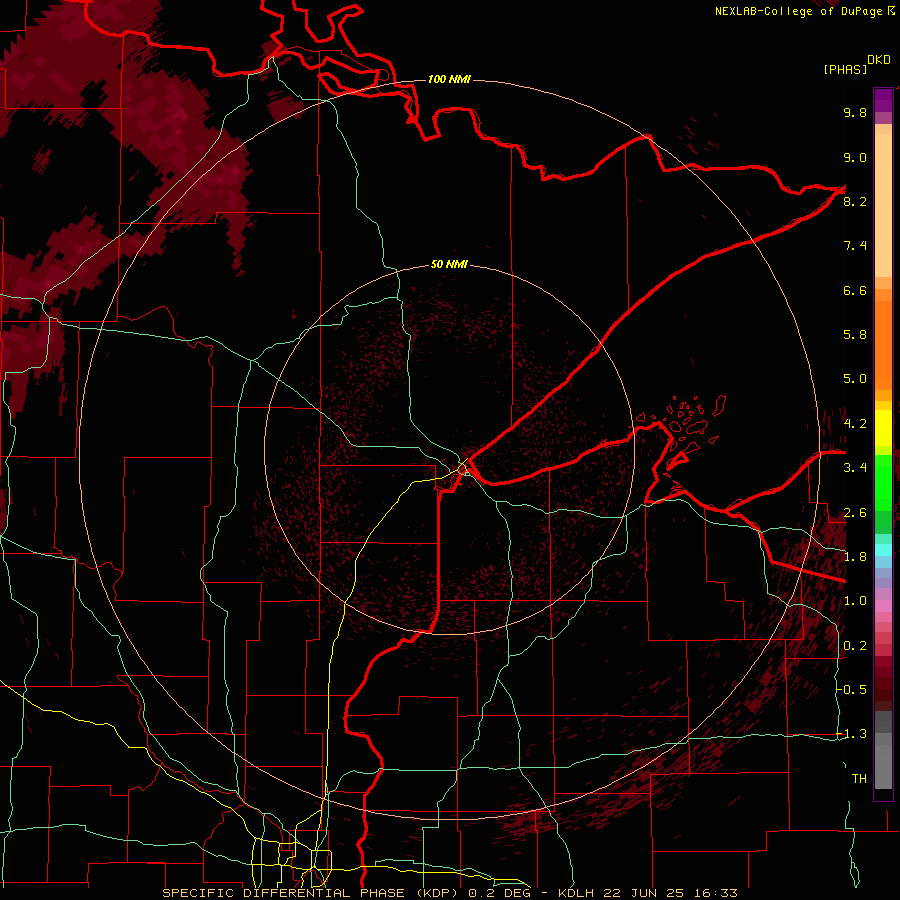Click the 1.8 value on color scale

855,557
